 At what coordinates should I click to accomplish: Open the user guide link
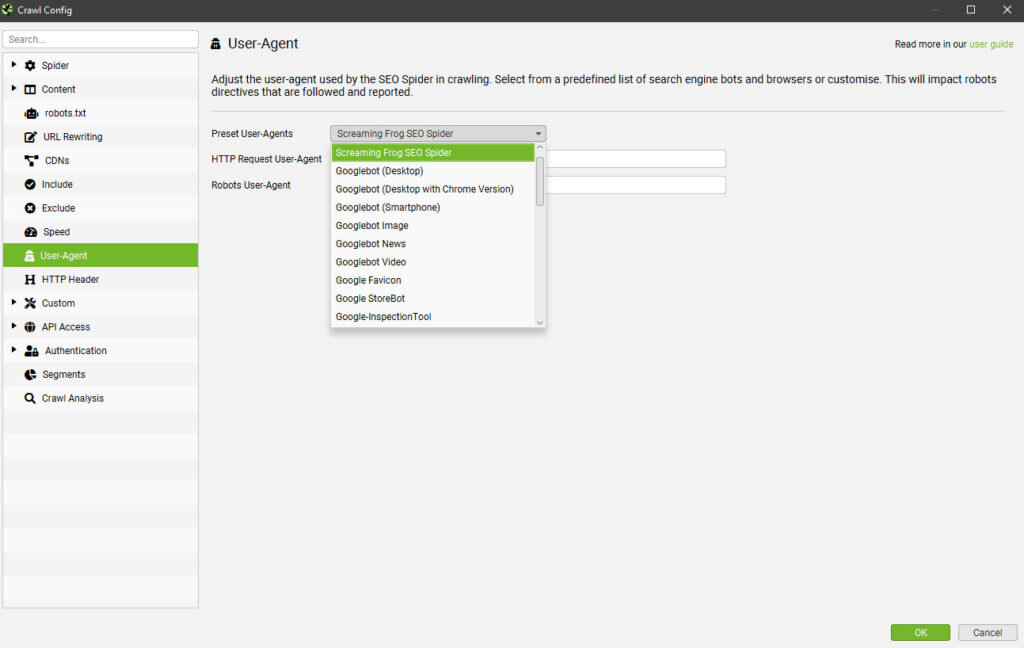tap(991, 44)
